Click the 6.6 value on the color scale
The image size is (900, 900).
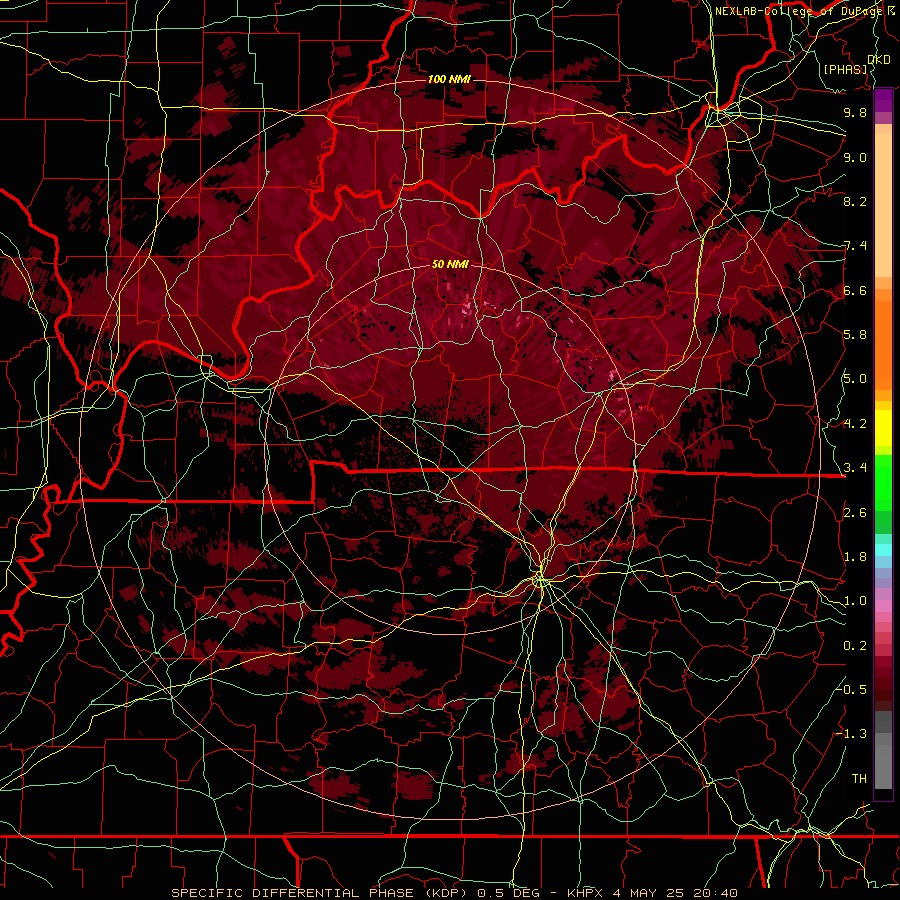[855, 290]
